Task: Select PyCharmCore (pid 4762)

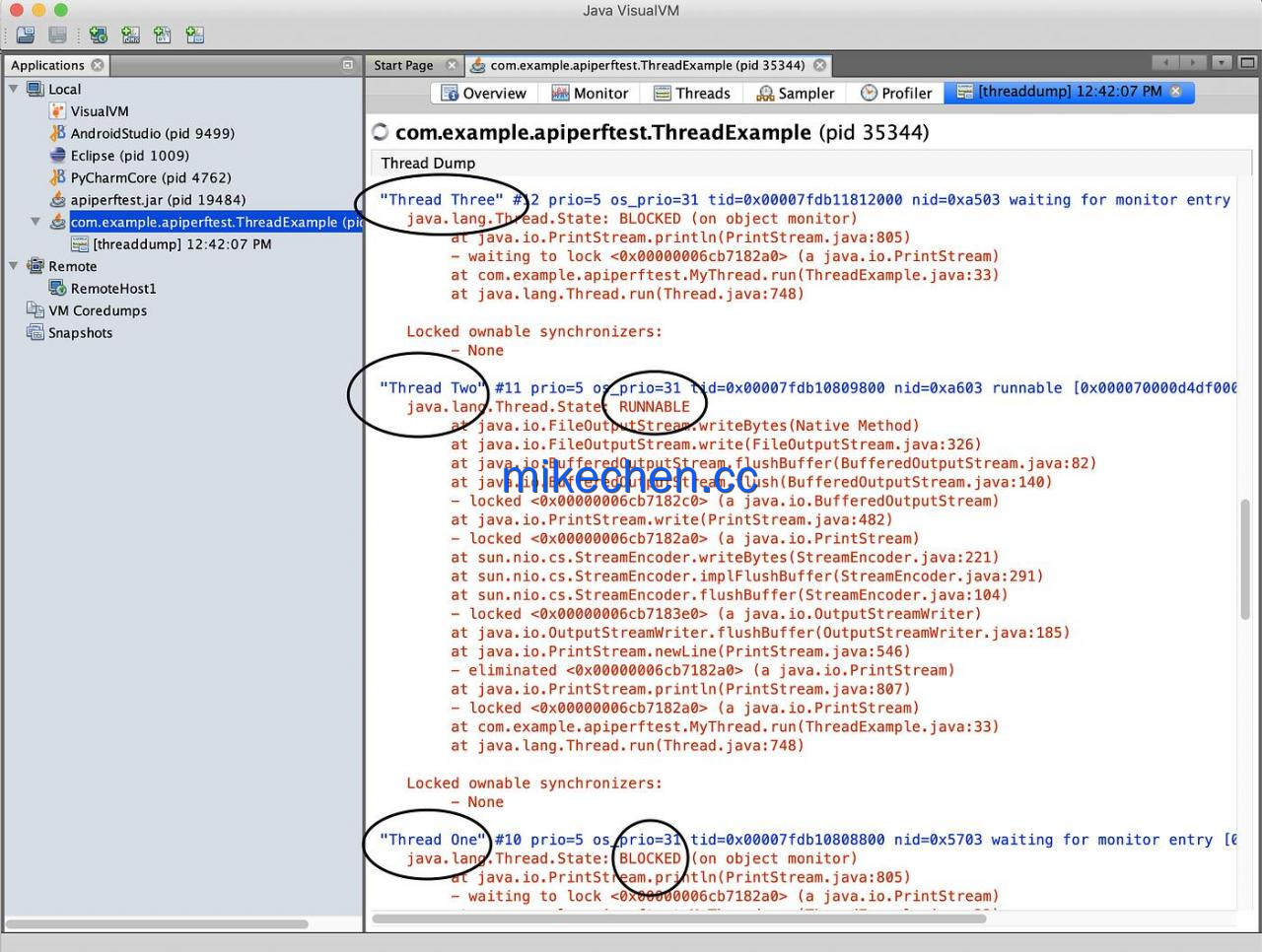Action: coord(151,177)
